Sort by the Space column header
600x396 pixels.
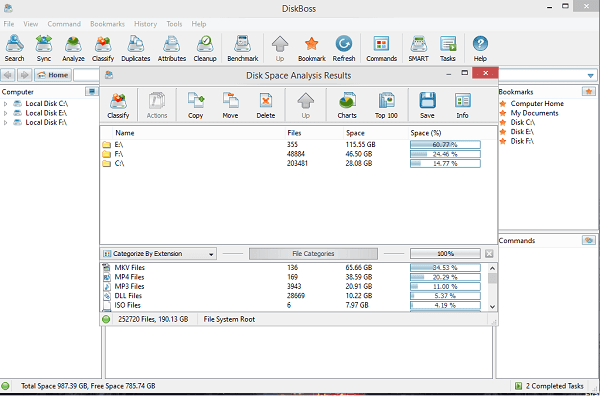[375, 133]
